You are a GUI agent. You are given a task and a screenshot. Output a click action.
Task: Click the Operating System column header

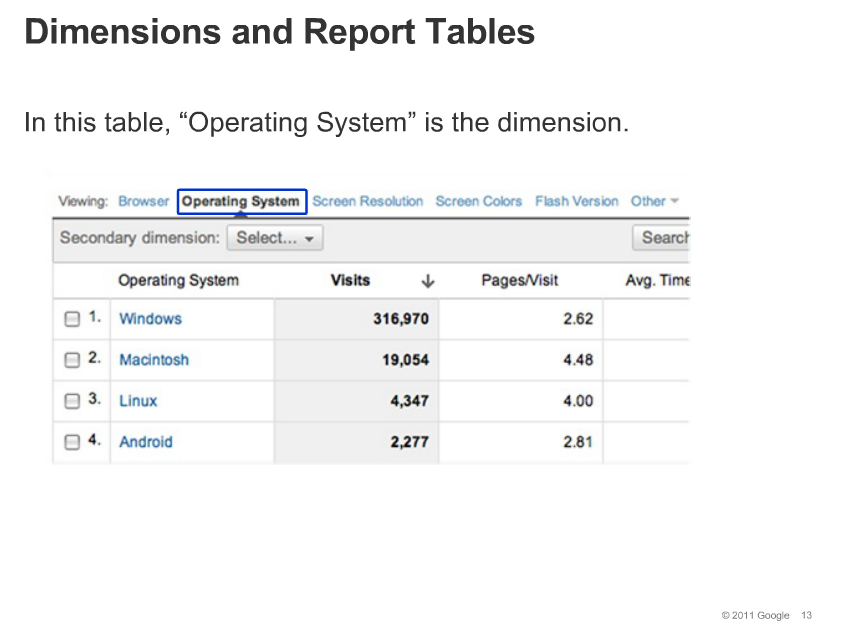(x=179, y=280)
